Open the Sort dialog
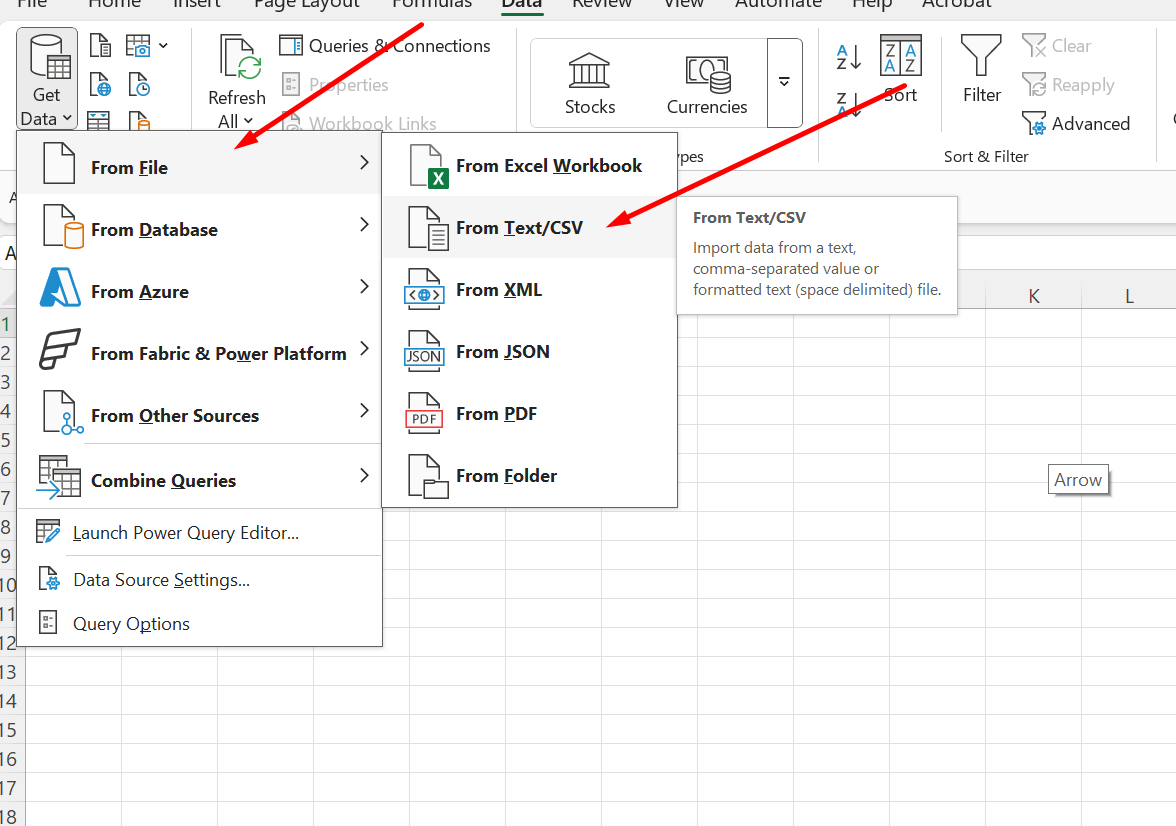 pyautogui.click(x=900, y=69)
